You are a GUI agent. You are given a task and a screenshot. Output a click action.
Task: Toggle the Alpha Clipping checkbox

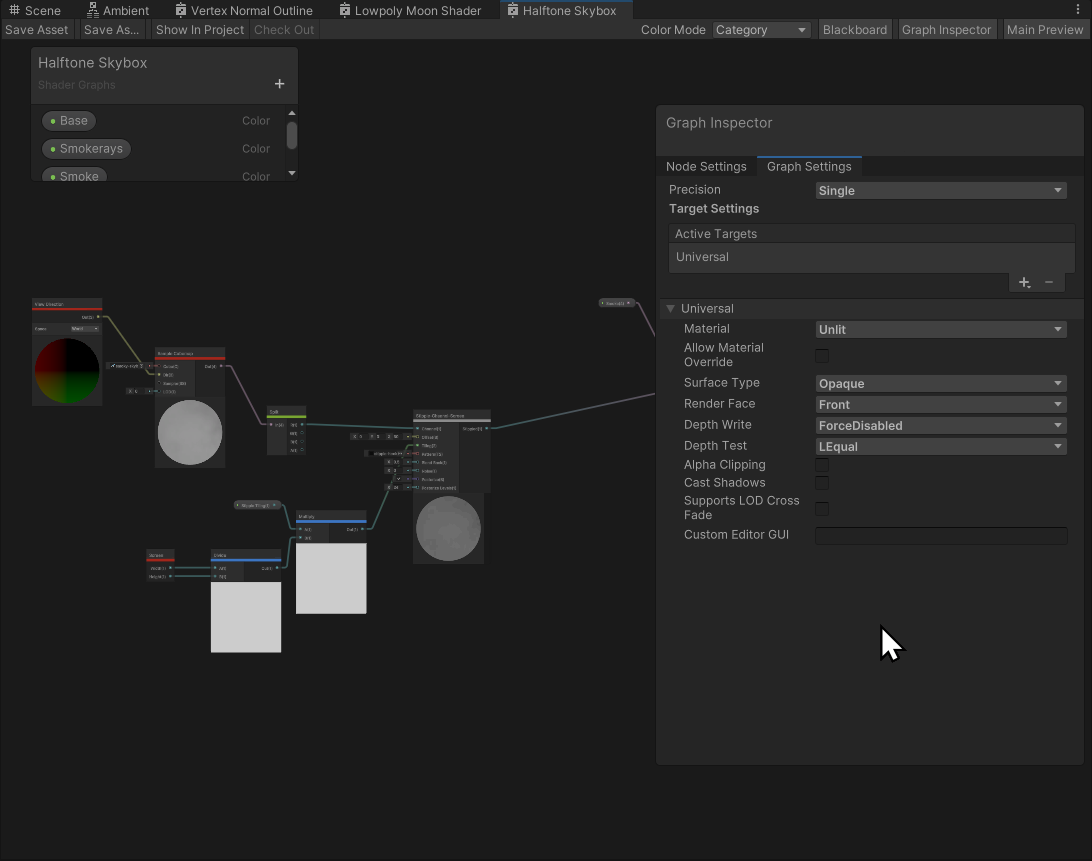822,465
